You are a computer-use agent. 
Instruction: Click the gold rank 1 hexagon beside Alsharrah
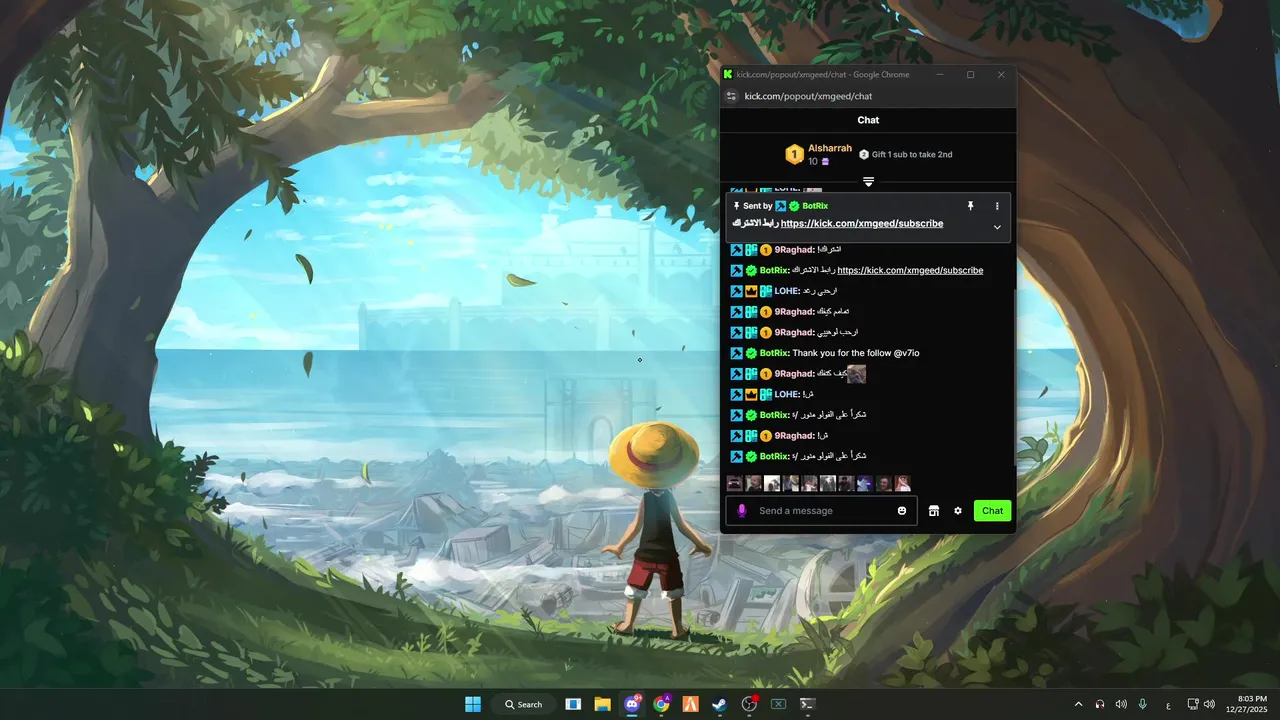[x=794, y=155]
